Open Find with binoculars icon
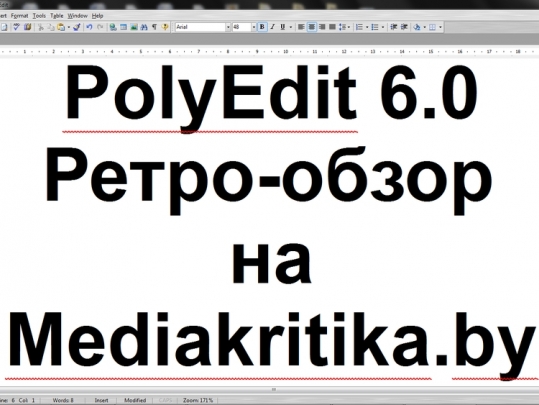 144,27
